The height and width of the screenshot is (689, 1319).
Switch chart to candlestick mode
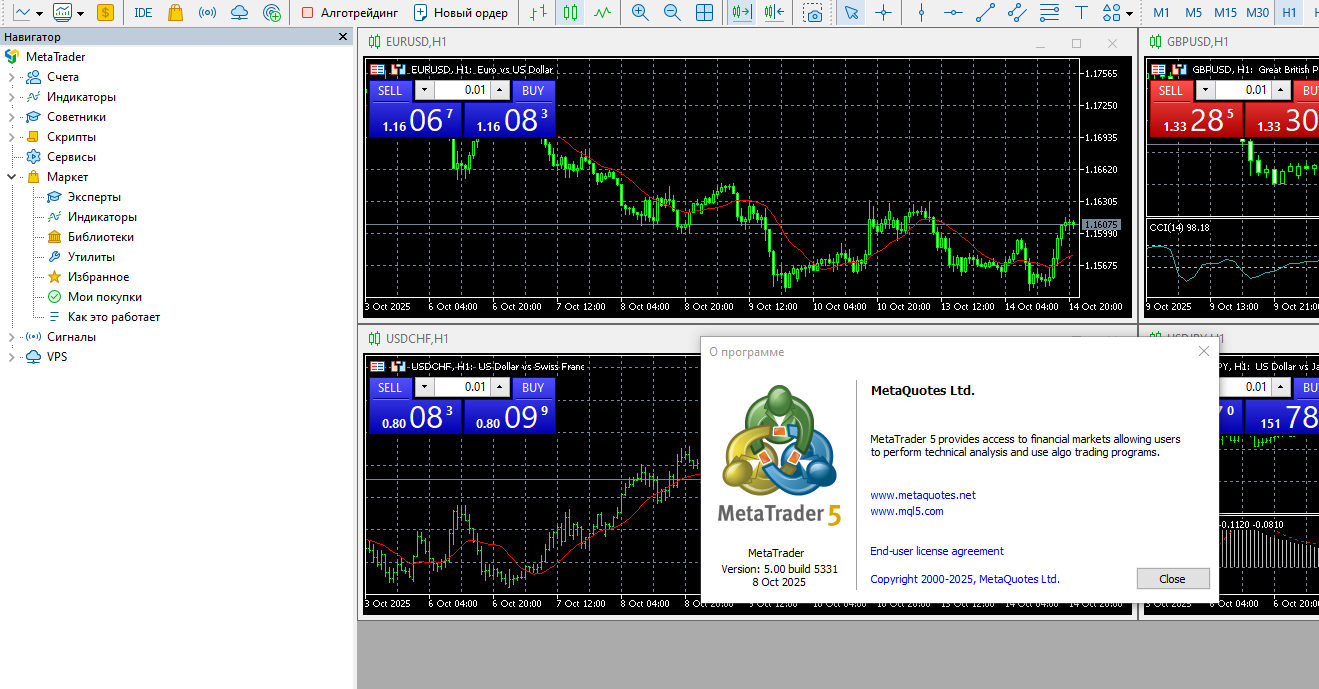(570, 13)
